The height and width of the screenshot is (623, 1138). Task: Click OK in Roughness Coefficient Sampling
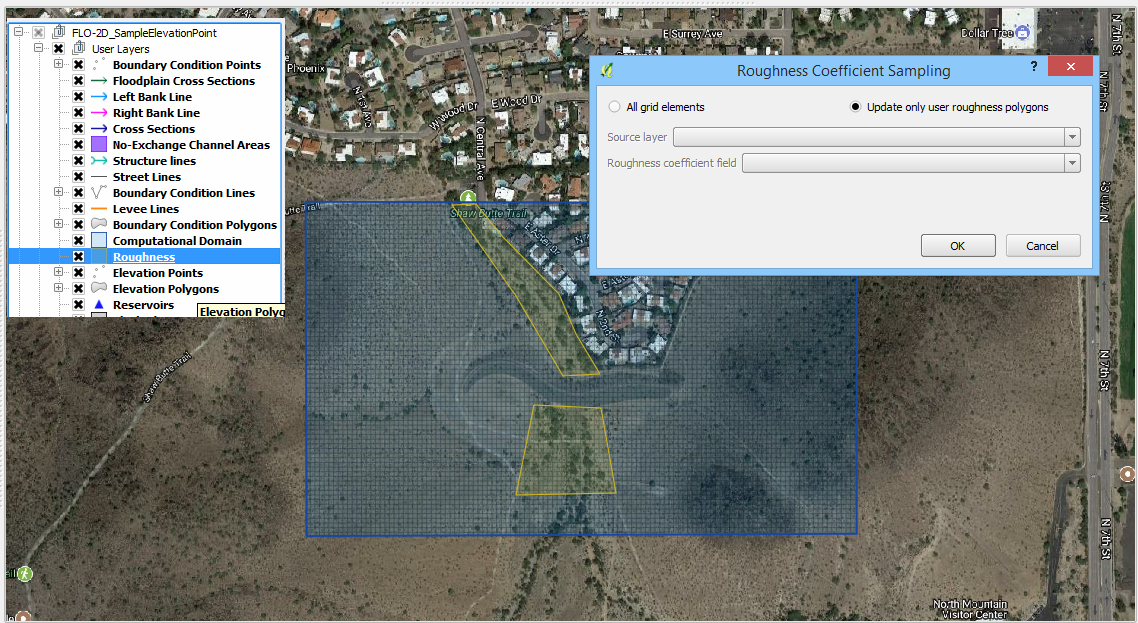pyautogui.click(x=957, y=246)
